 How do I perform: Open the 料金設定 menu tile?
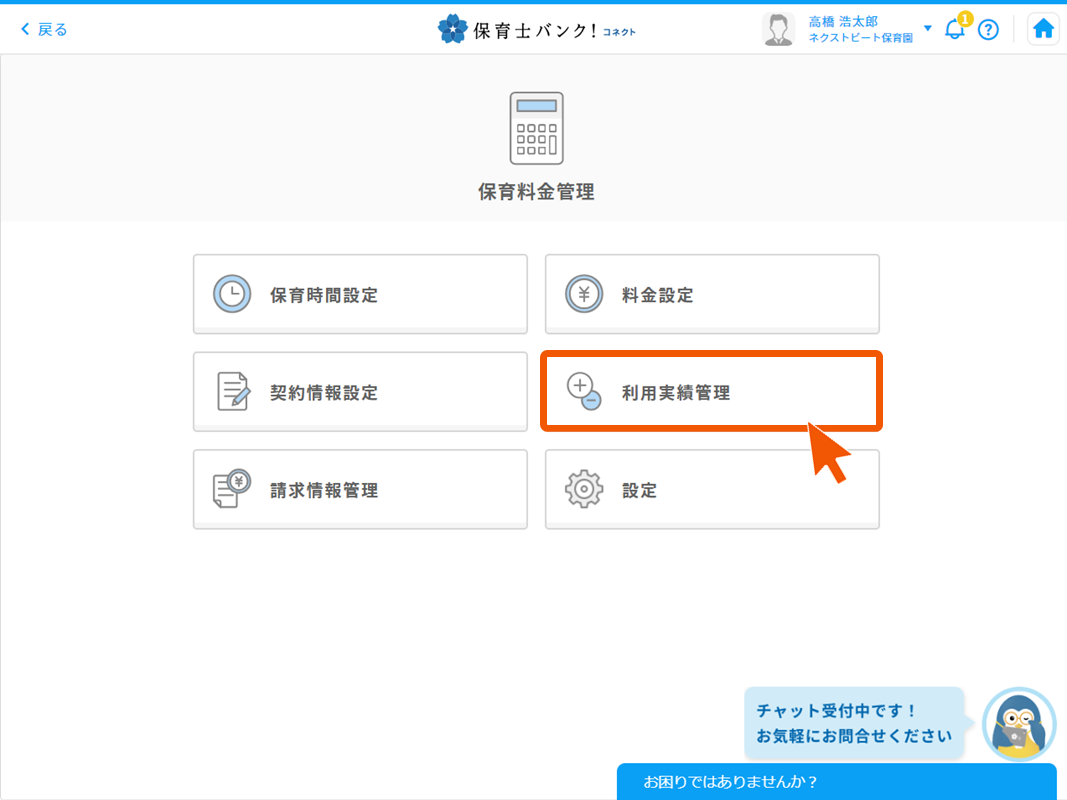712,294
